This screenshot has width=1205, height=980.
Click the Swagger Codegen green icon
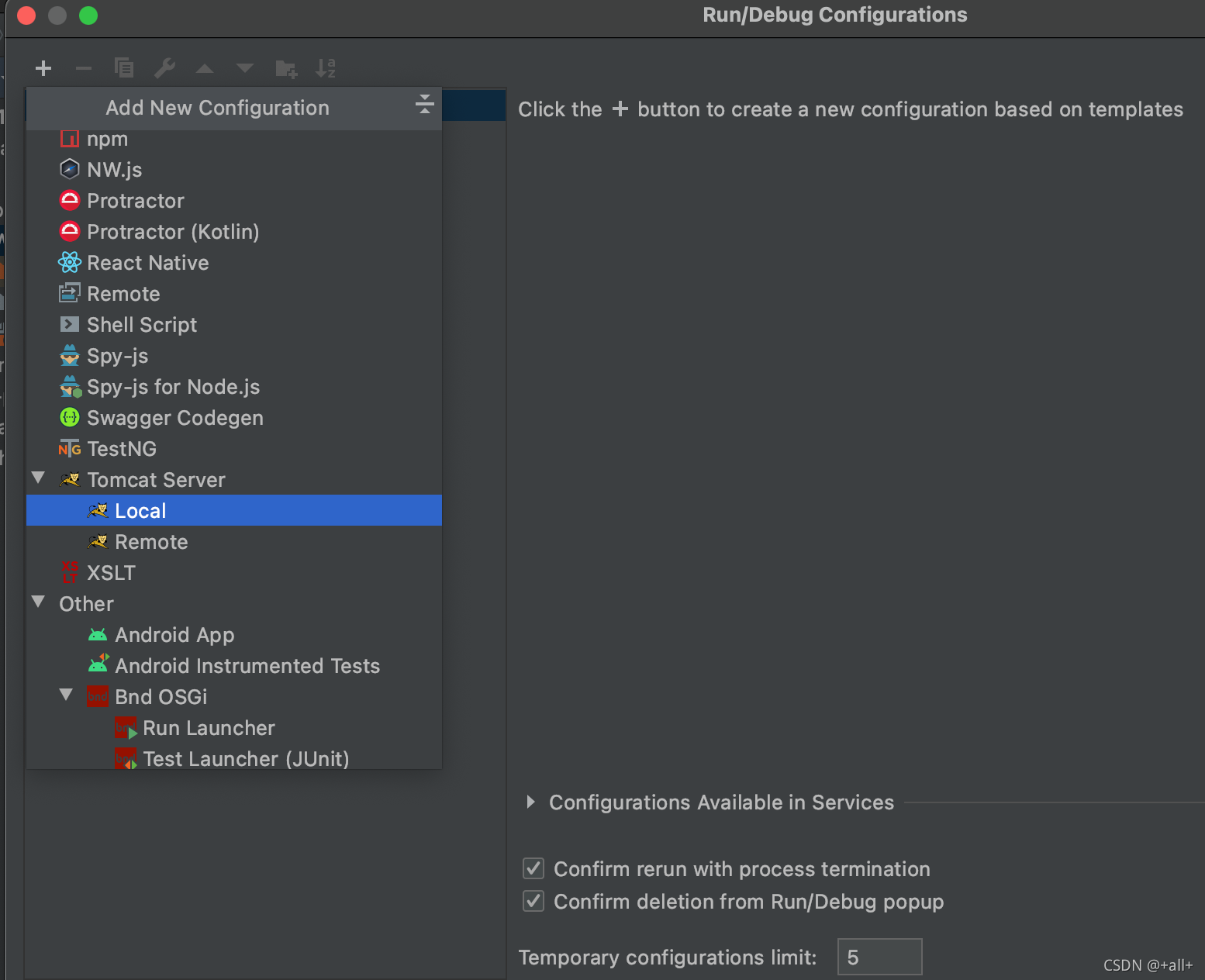(70, 417)
